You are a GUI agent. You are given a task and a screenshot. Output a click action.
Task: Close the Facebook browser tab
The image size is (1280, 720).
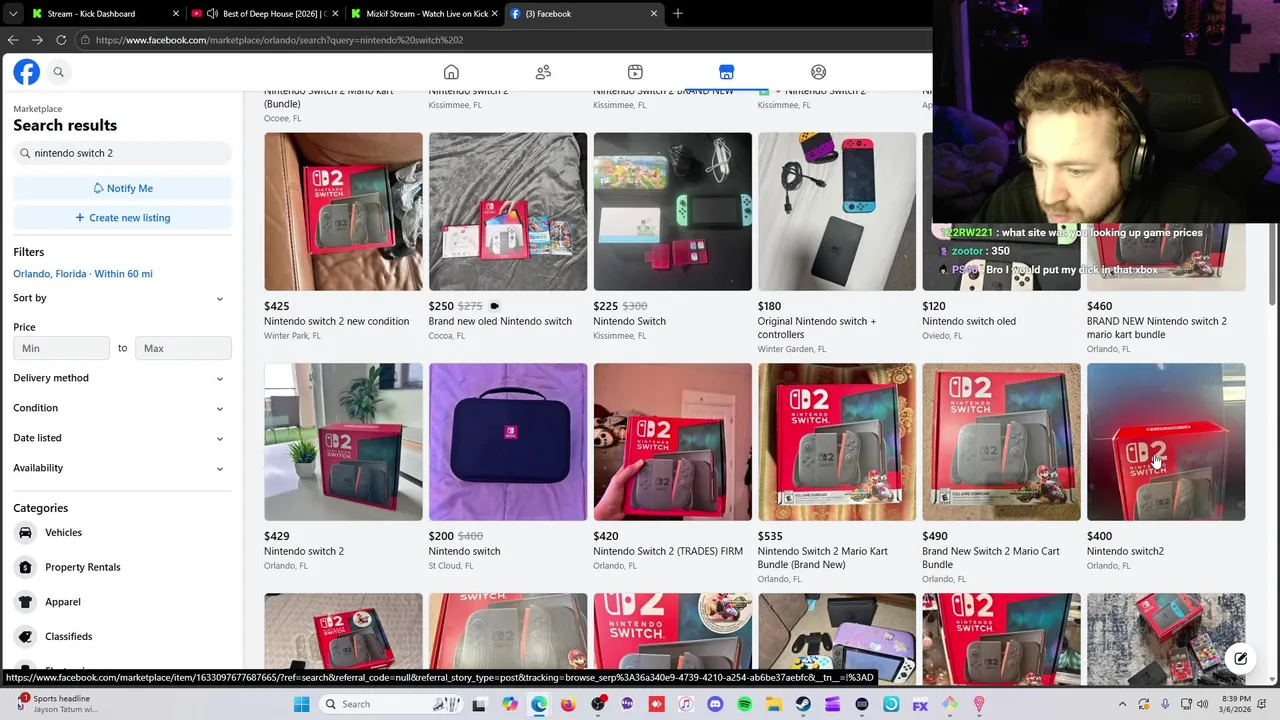(x=654, y=13)
